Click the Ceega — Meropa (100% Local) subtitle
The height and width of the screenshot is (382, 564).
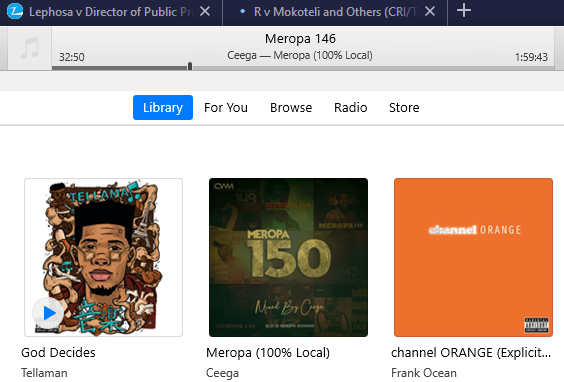[300, 55]
